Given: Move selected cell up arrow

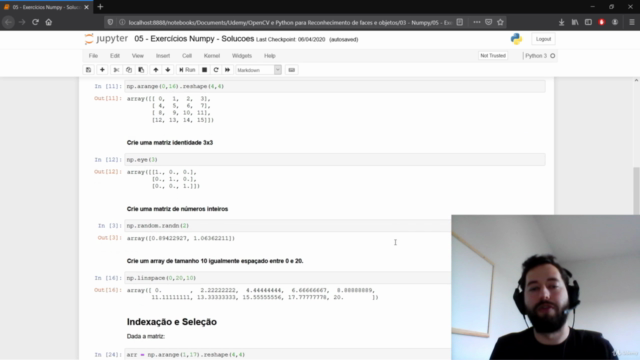Looking at the screenshot, I should (x=156, y=70).
